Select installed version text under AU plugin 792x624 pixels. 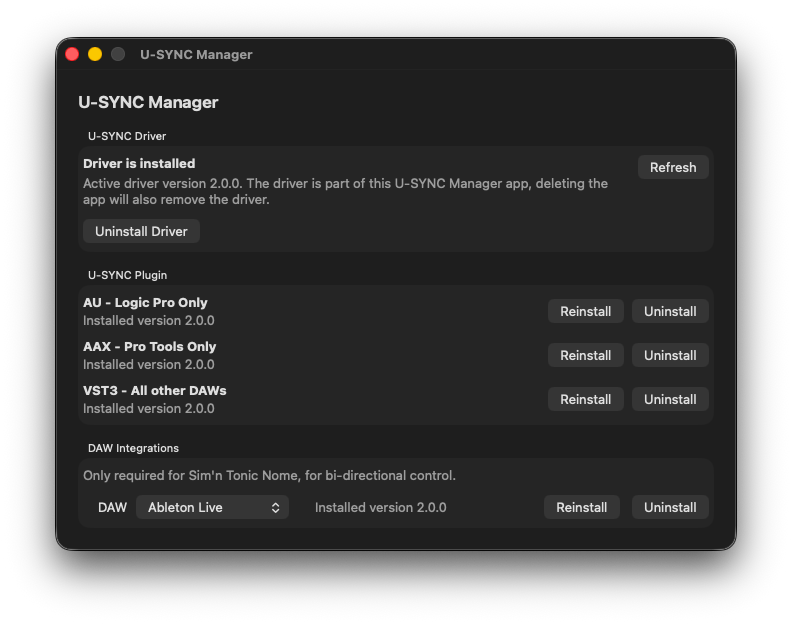(148, 320)
